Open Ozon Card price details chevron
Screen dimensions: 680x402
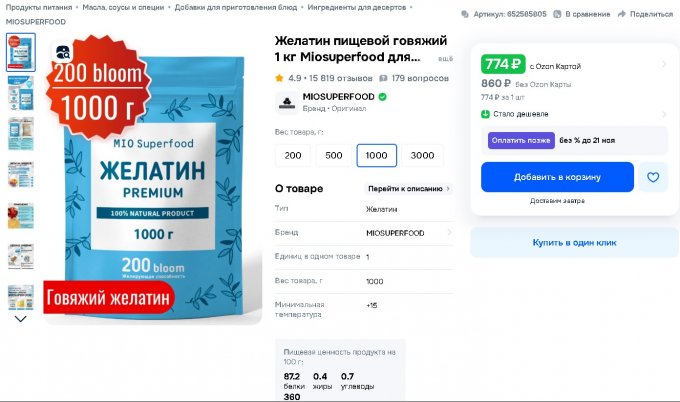[x=664, y=64]
